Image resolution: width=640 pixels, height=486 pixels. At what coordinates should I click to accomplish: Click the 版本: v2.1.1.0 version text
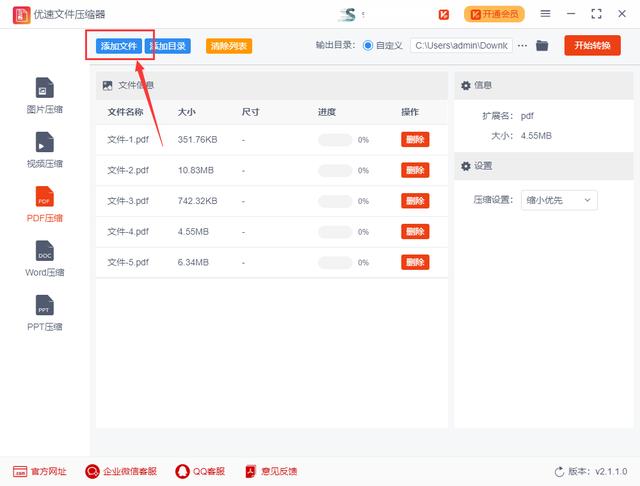tap(598, 472)
